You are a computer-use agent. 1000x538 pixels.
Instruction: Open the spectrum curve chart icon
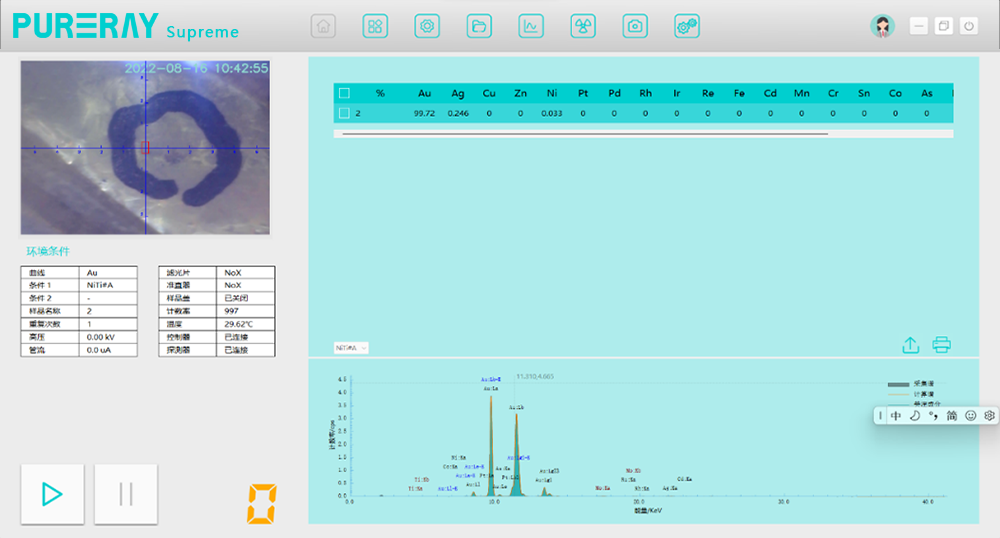click(x=531, y=27)
